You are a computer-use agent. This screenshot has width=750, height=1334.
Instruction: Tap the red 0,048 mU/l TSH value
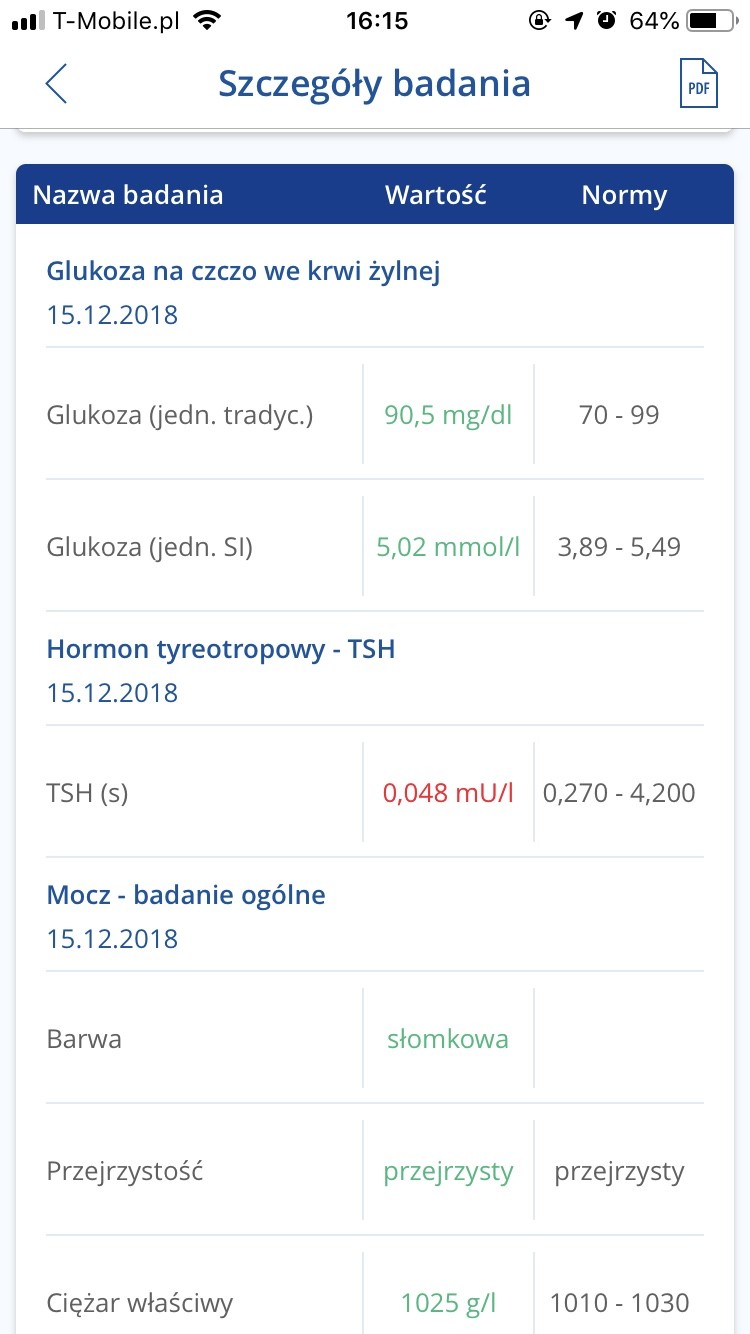tap(448, 793)
